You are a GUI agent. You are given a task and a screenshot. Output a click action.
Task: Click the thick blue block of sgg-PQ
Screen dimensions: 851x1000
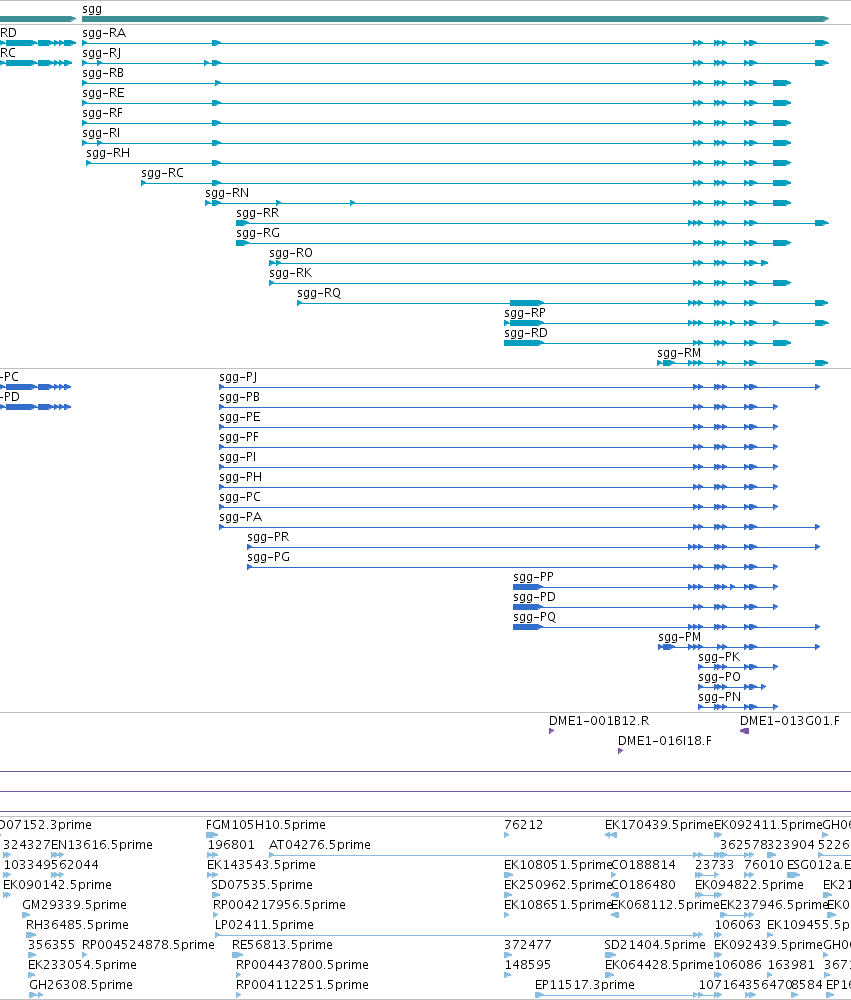tap(528, 627)
